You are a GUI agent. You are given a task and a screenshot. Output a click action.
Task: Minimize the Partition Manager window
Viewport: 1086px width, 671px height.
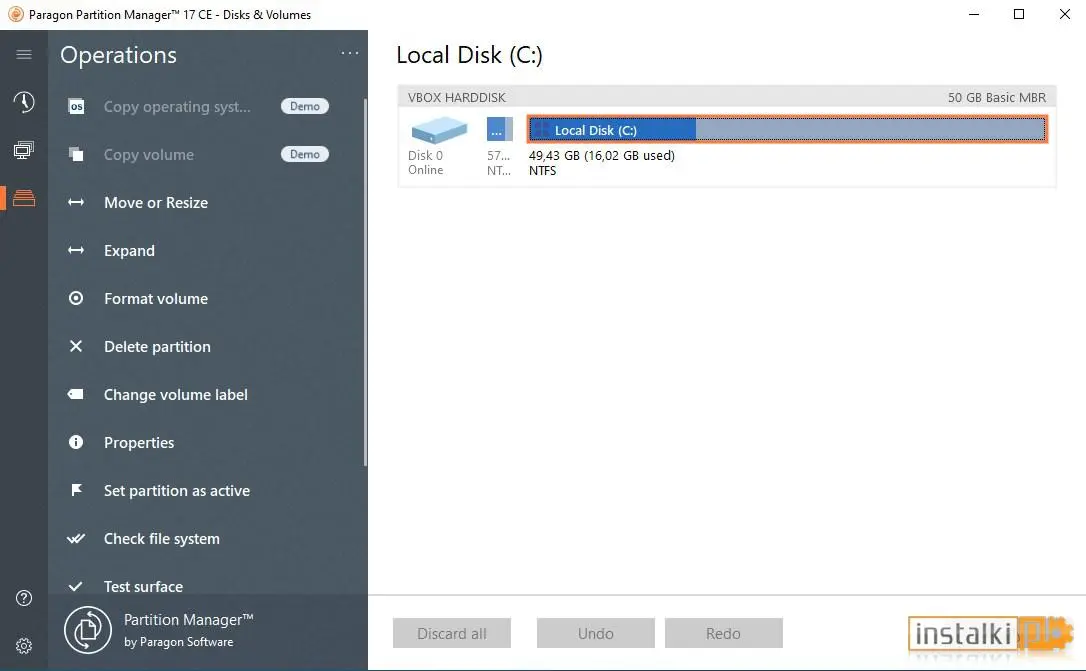(974, 14)
